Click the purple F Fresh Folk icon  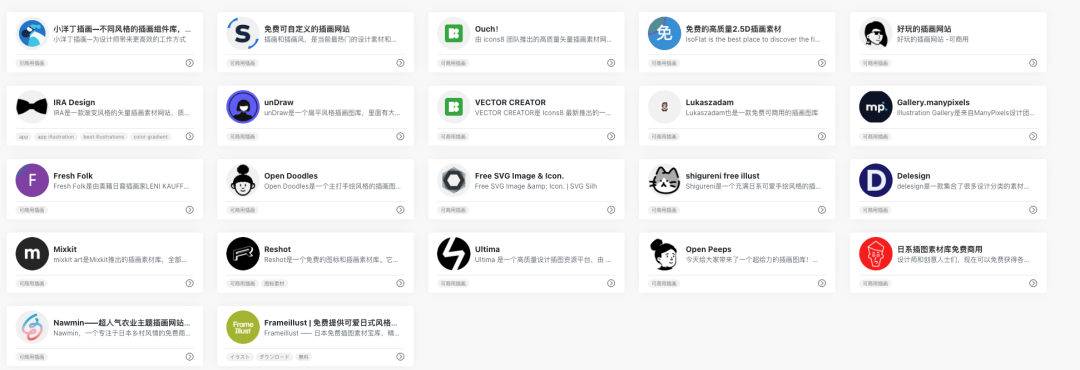pos(32,181)
